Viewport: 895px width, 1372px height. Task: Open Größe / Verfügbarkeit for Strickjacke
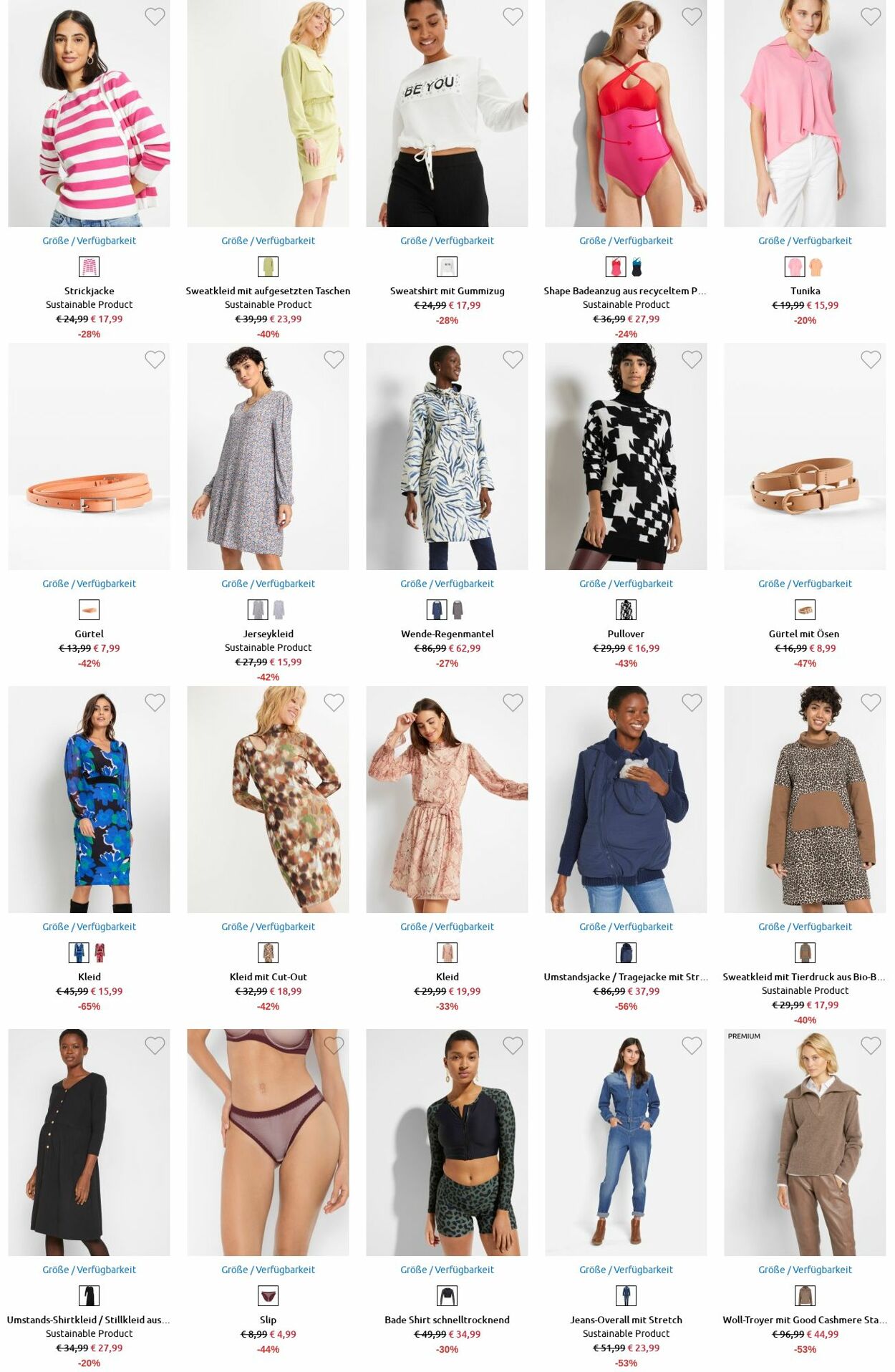pyautogui.click(x=89, y=241)
